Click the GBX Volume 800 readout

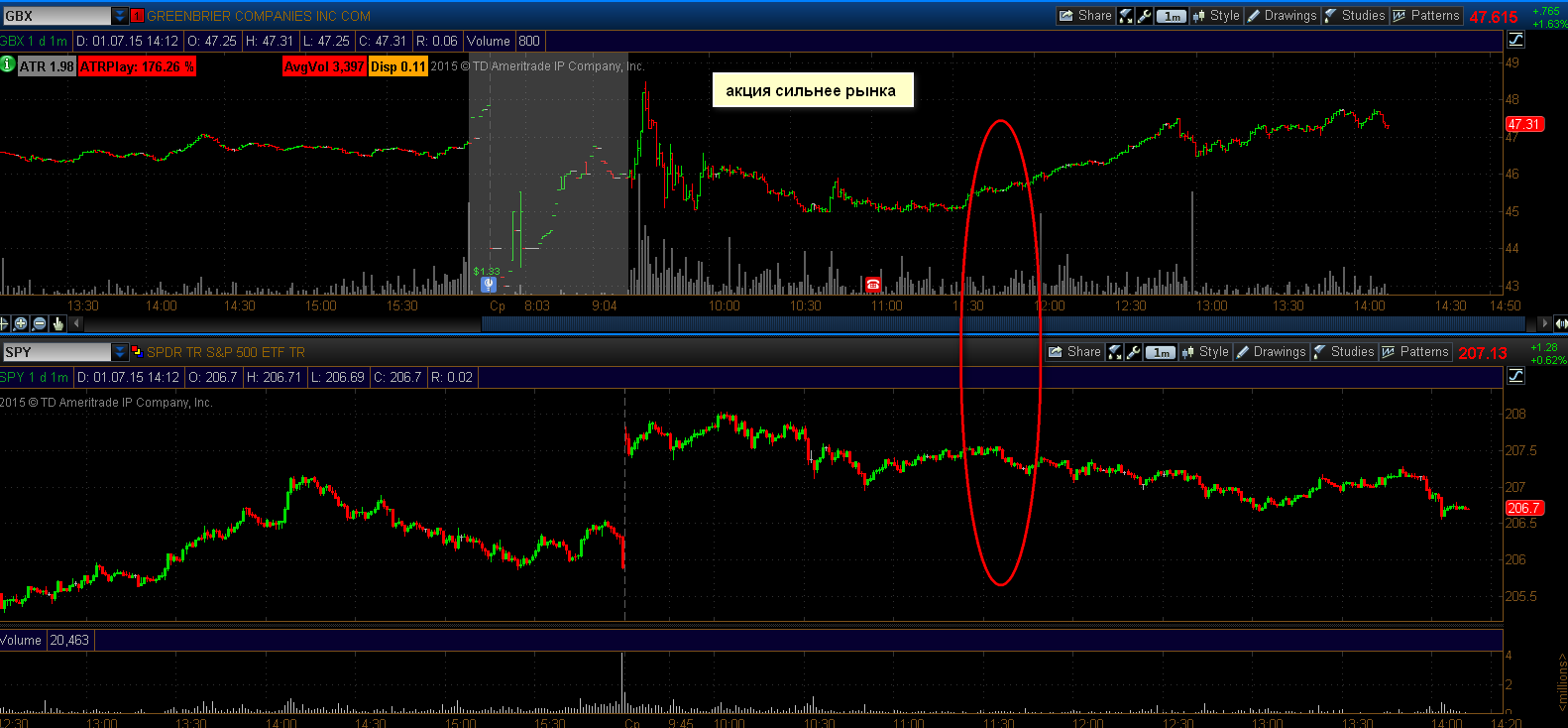click(504, 41)
